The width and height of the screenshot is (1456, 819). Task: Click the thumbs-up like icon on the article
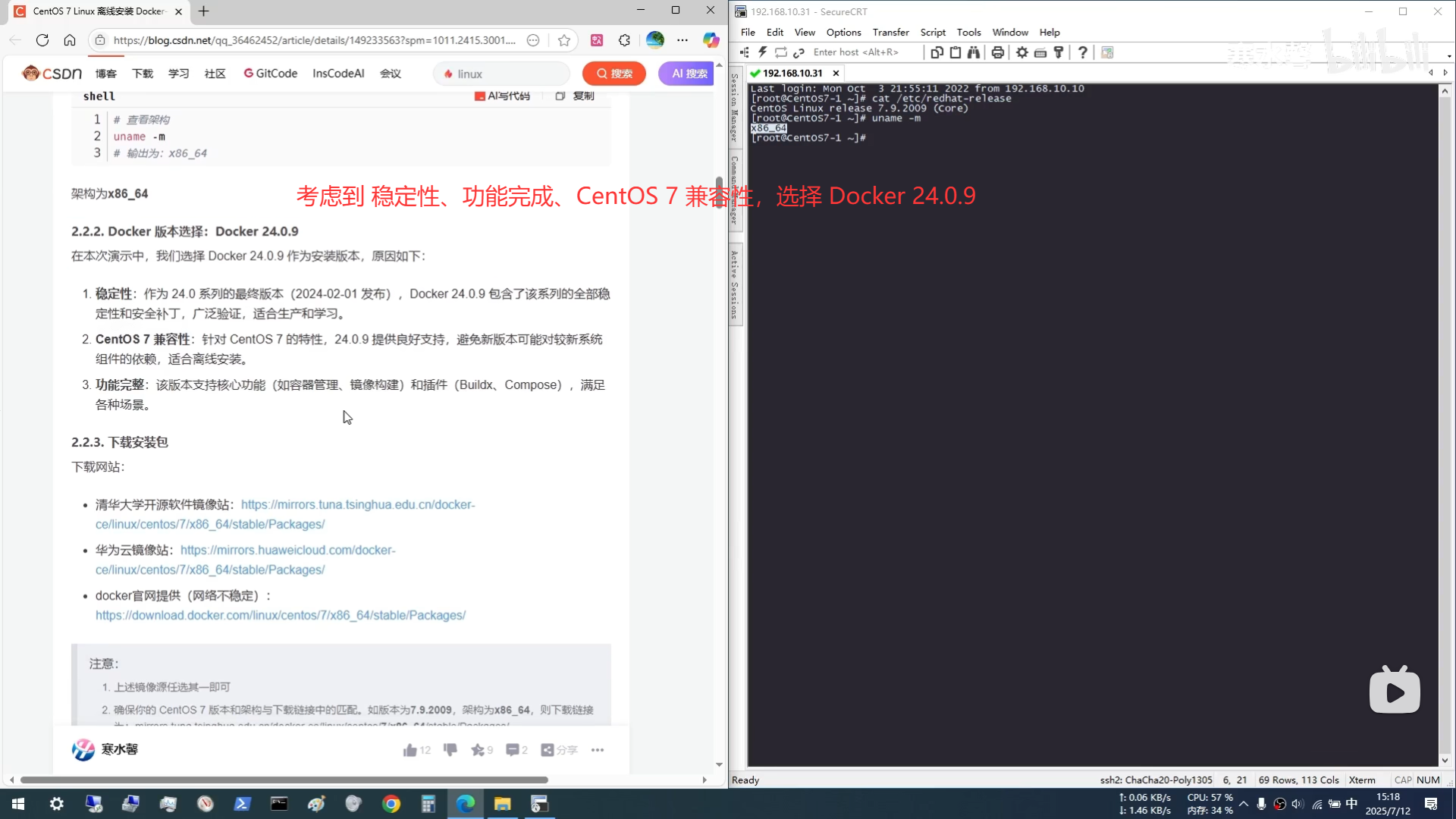[410, 750]
